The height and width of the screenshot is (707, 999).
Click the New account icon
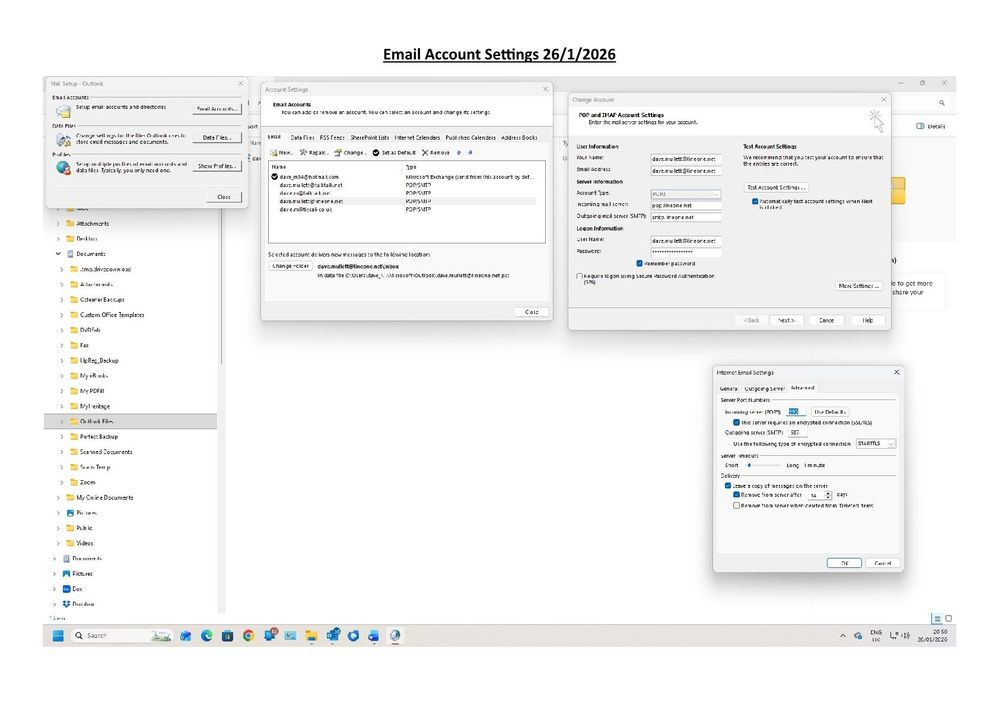point(276,152)
